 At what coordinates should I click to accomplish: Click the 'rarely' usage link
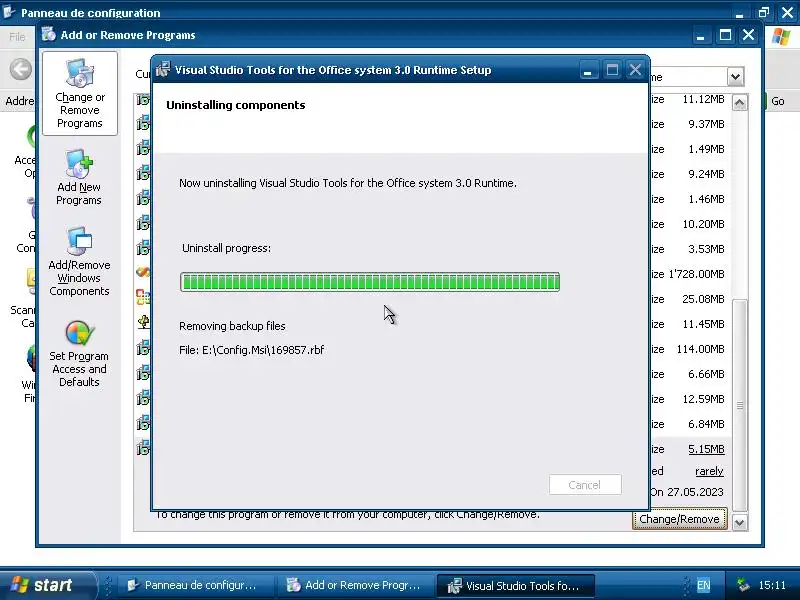click(709, 471)
